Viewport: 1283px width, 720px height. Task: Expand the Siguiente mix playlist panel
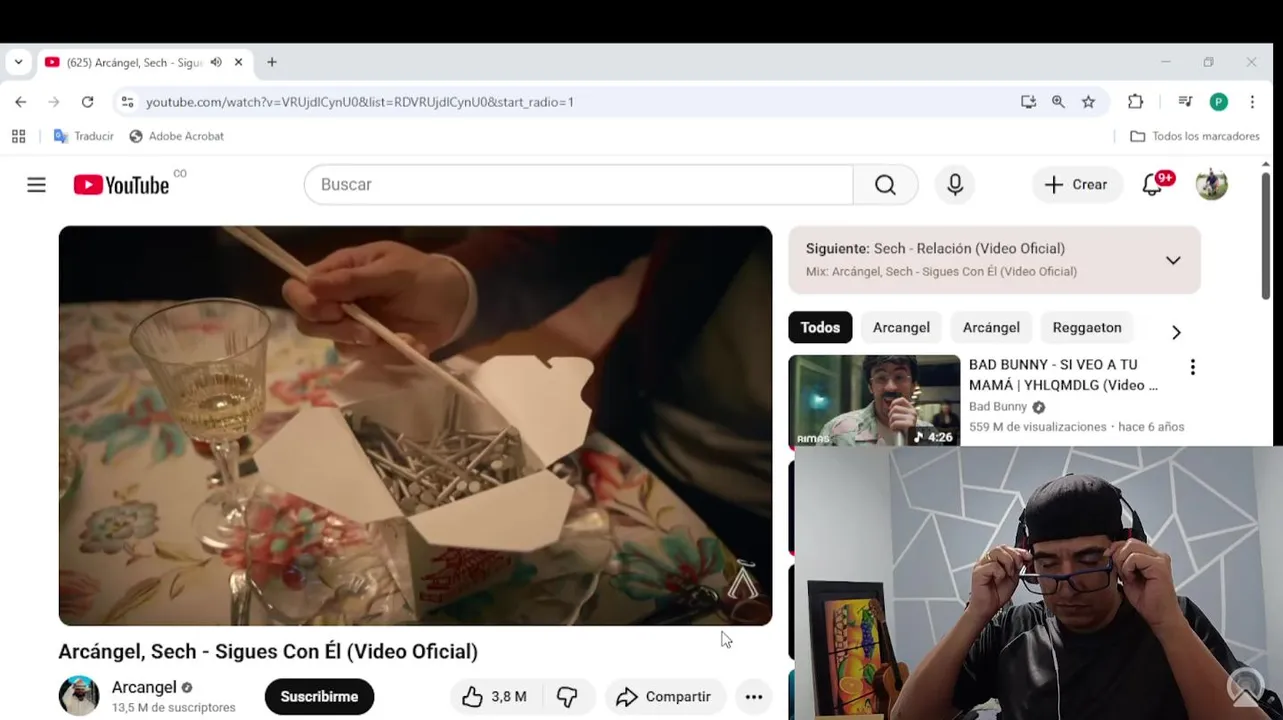(x=1173, y=260)
